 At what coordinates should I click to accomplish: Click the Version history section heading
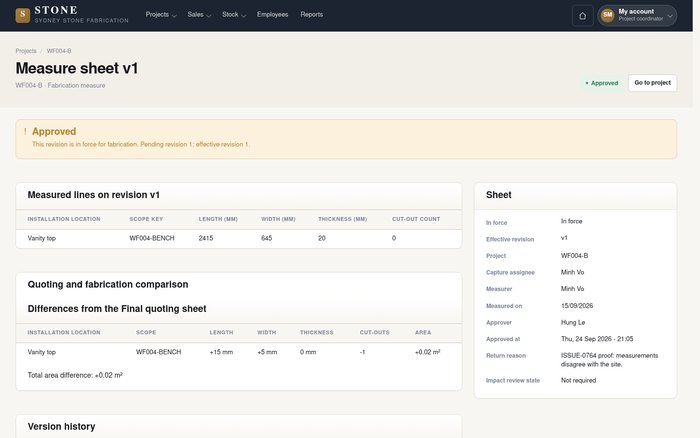tap(61, 426)
